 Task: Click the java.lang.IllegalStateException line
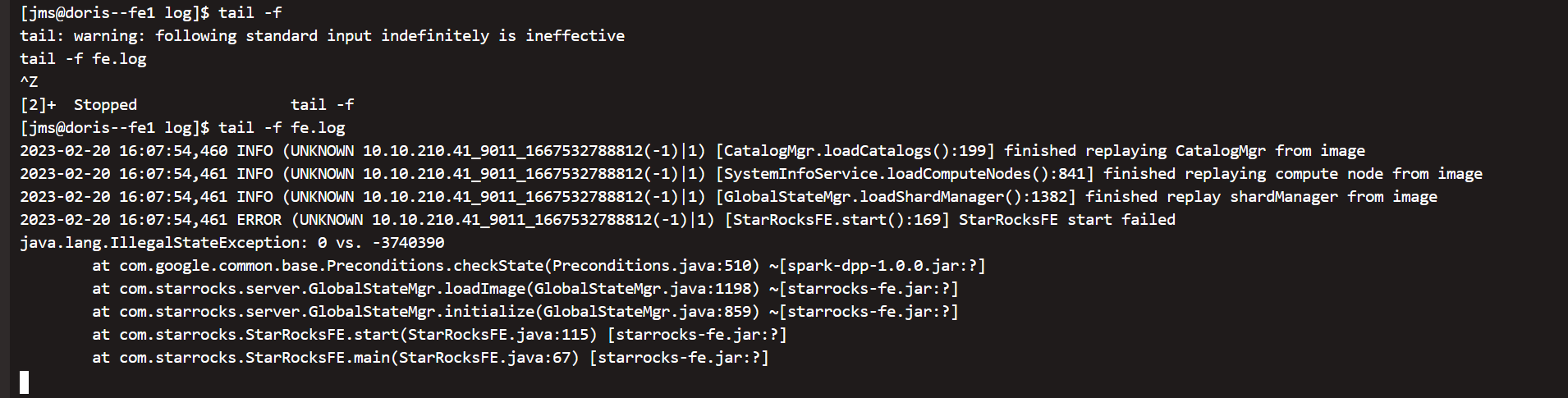click(x=232, y=243)
